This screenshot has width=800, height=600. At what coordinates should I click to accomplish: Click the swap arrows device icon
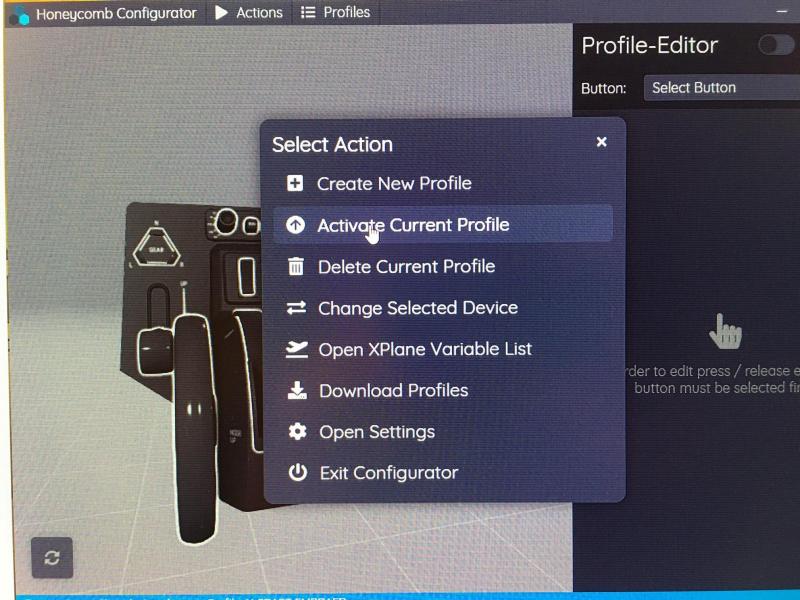point(296,308)
